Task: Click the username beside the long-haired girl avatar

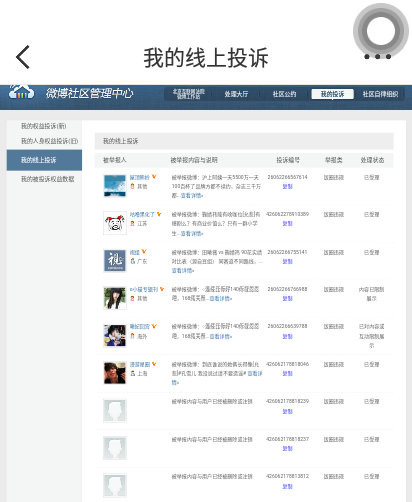Action: pos(144,289)
